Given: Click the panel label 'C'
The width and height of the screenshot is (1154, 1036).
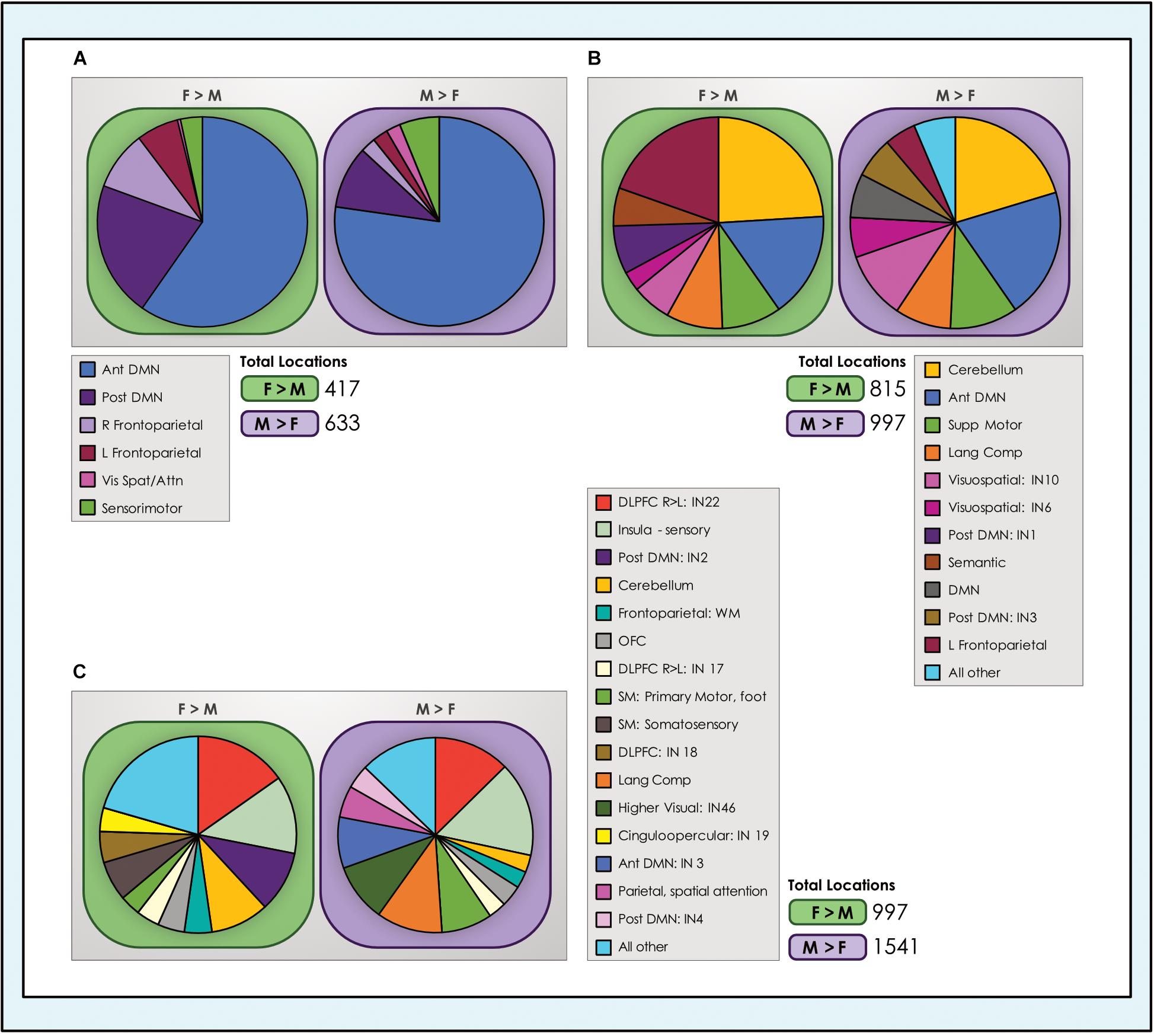Looking at the screenshot, I should point(79,672).
